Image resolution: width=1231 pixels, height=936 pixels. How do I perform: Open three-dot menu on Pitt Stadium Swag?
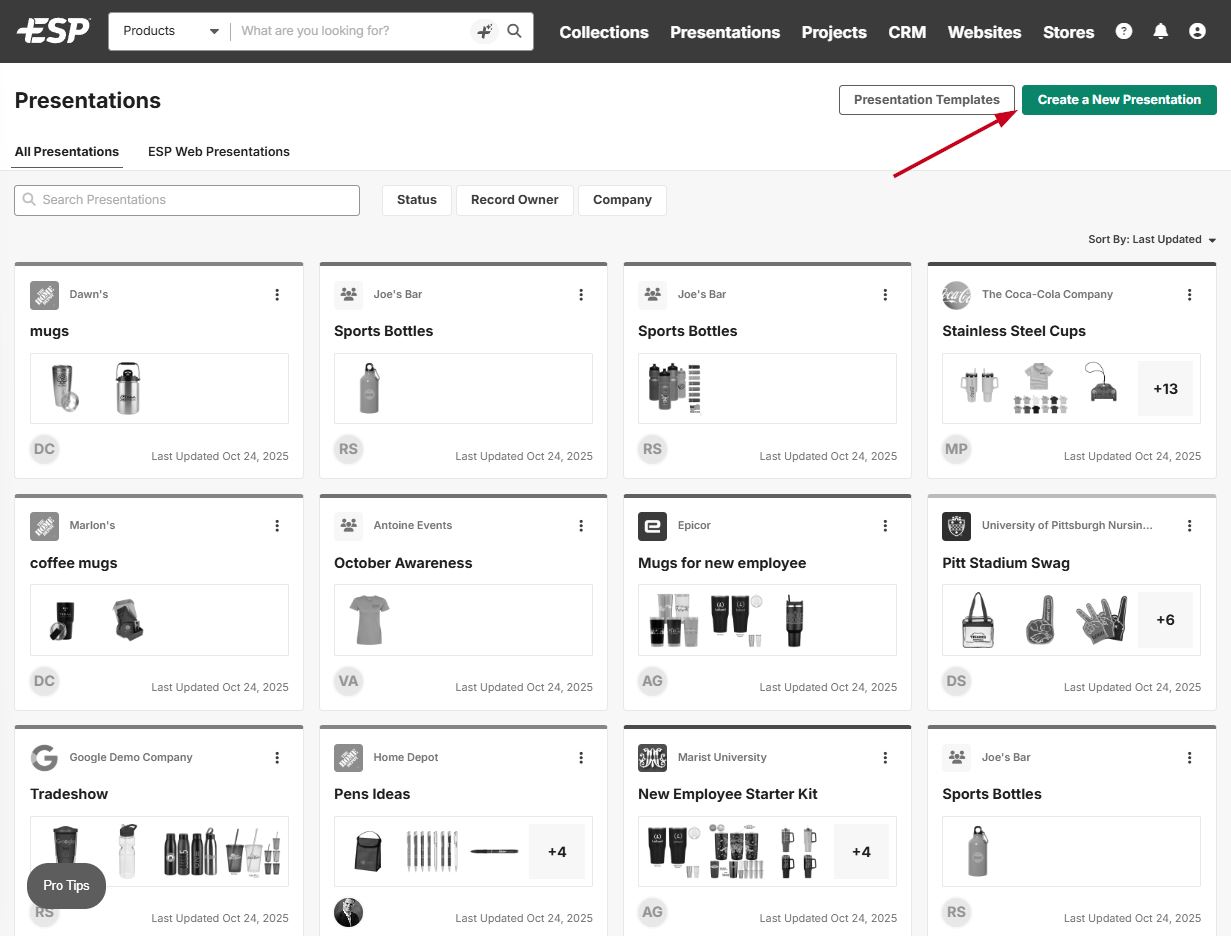click(1189, 526)
